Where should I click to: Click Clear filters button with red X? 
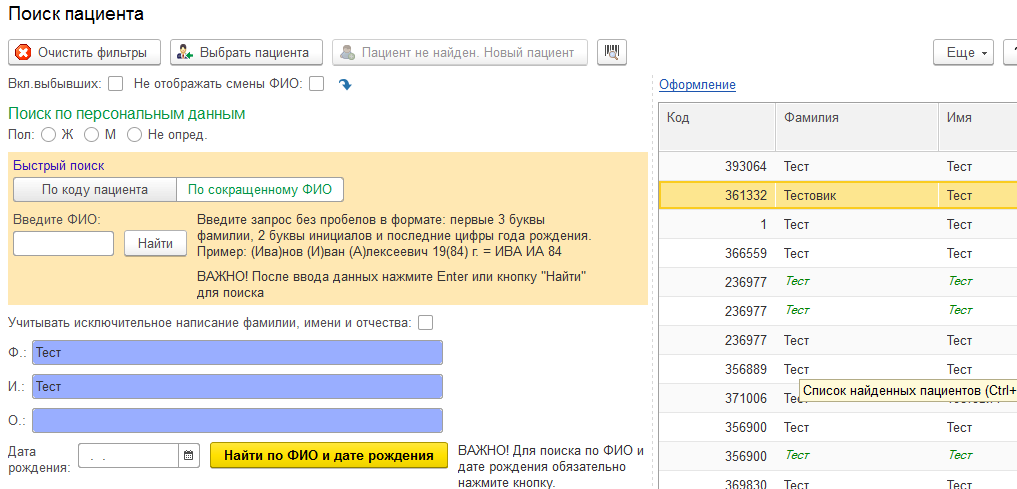[83, 52]
